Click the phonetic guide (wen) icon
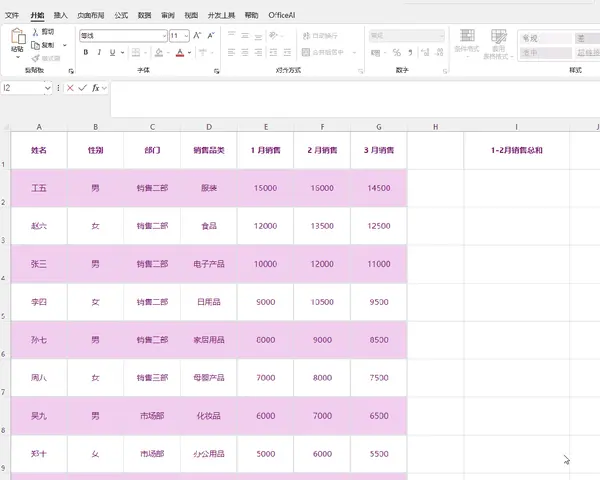The image size is (600, 480). point(203,52)
